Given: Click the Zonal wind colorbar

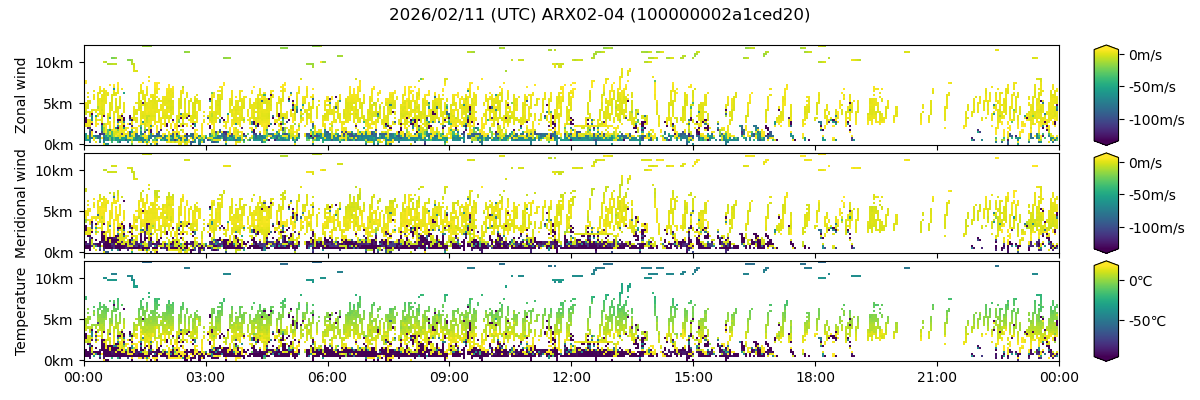Looking at the screenshot, I should (1105, 95).
